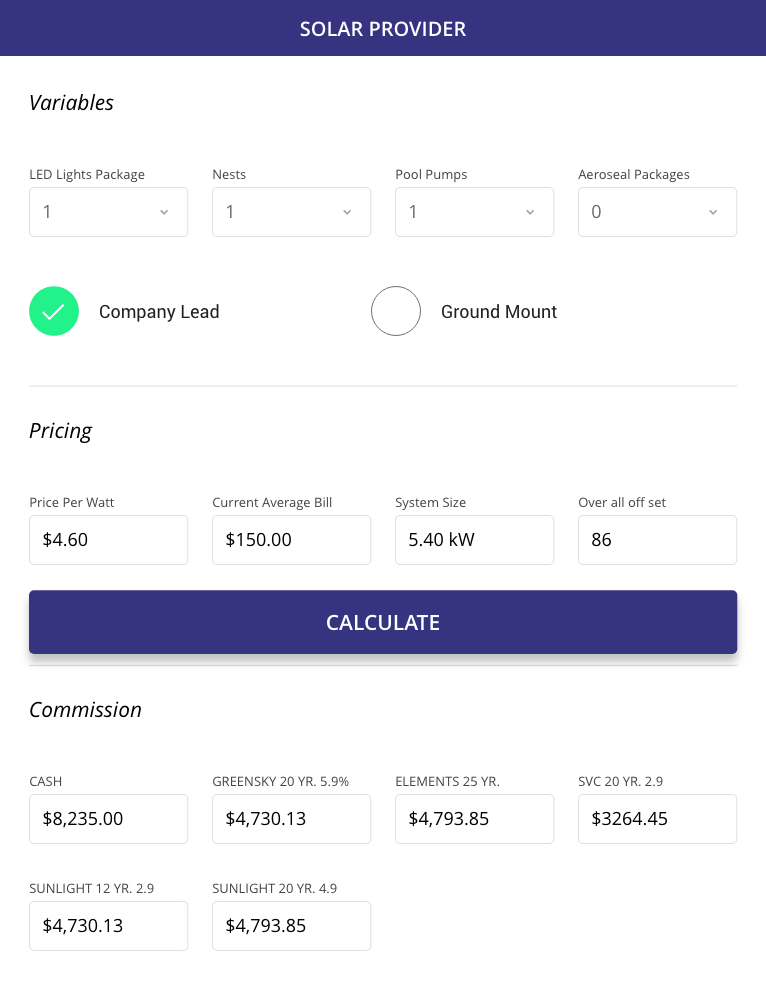Select the Price Per Watt field
Image resolution: width=766 pixels, height=994 pixels.
(108, 540)
